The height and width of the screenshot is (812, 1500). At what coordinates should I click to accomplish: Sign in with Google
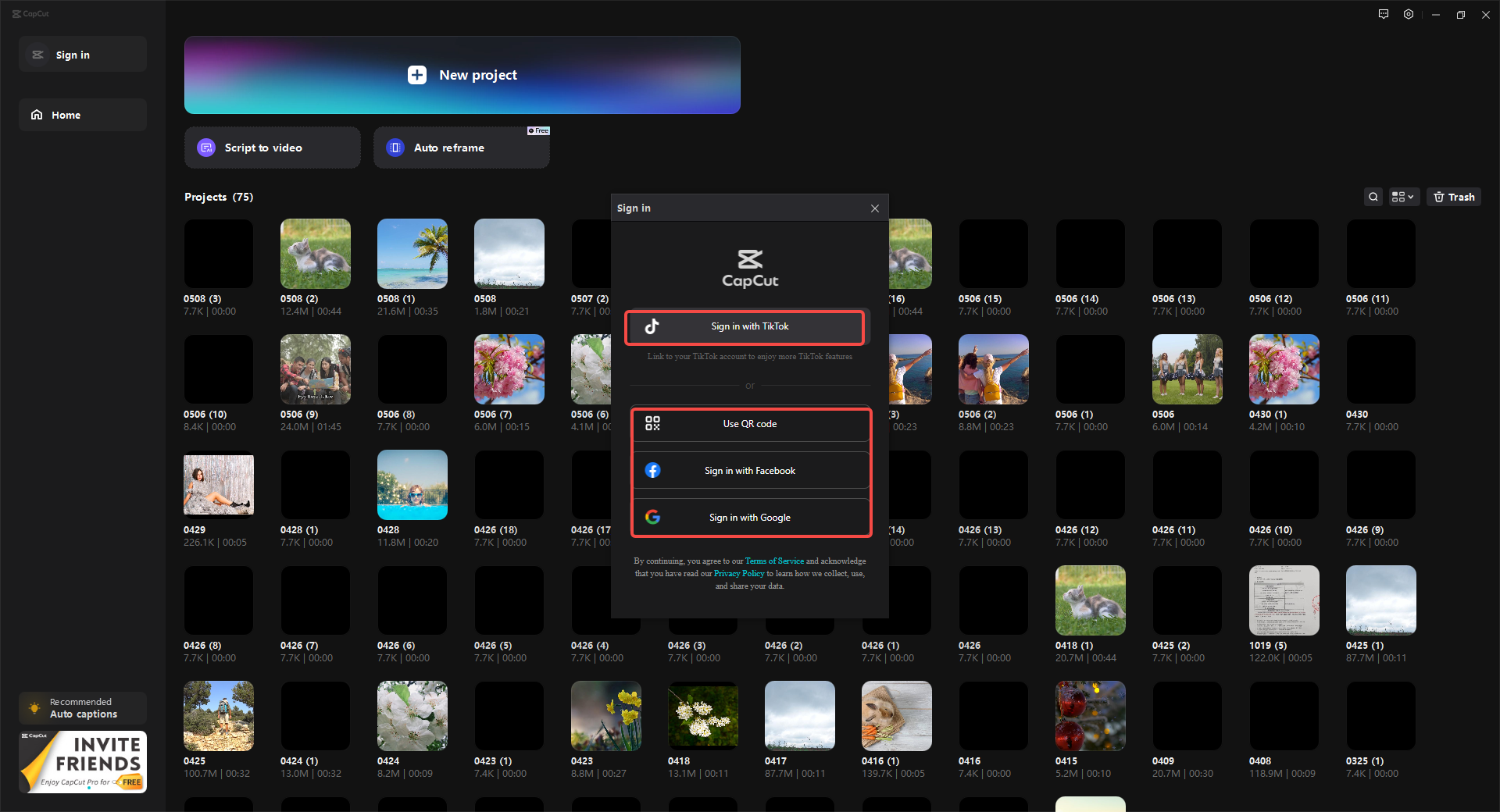pyautogui.click(x=749, y=517)
